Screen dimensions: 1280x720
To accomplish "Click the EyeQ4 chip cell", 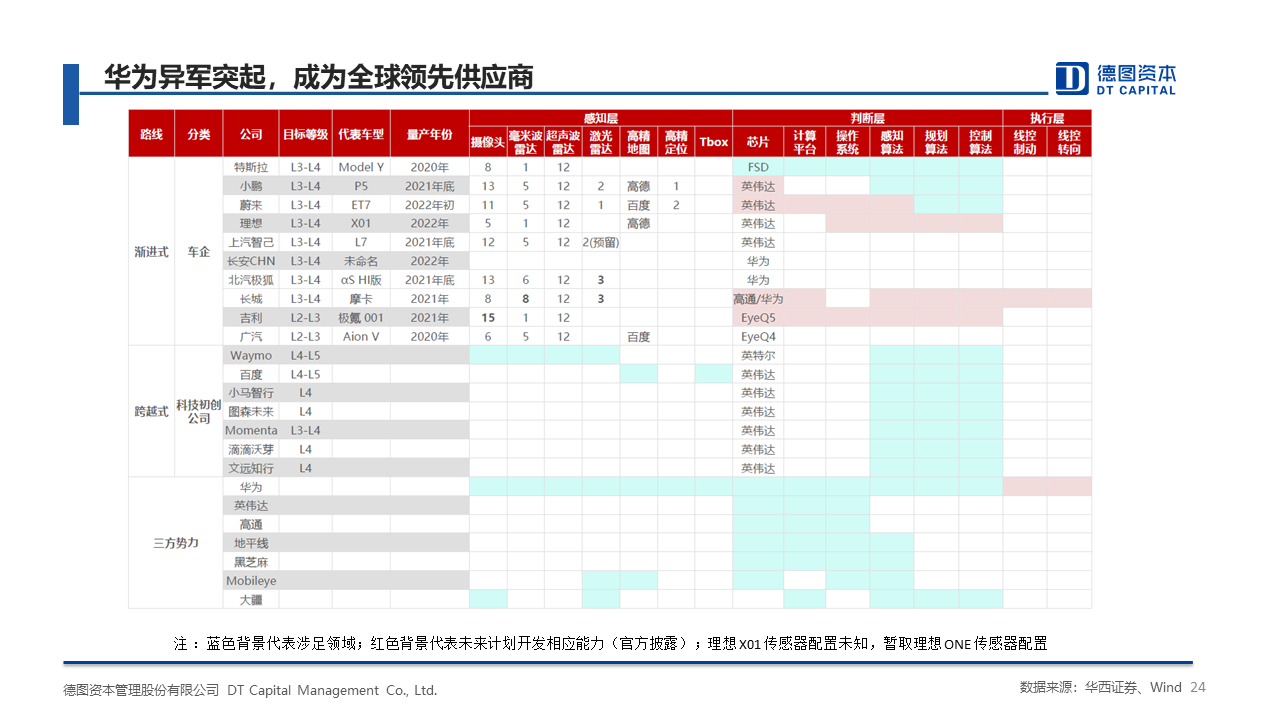I will click(x=758, y=337).
